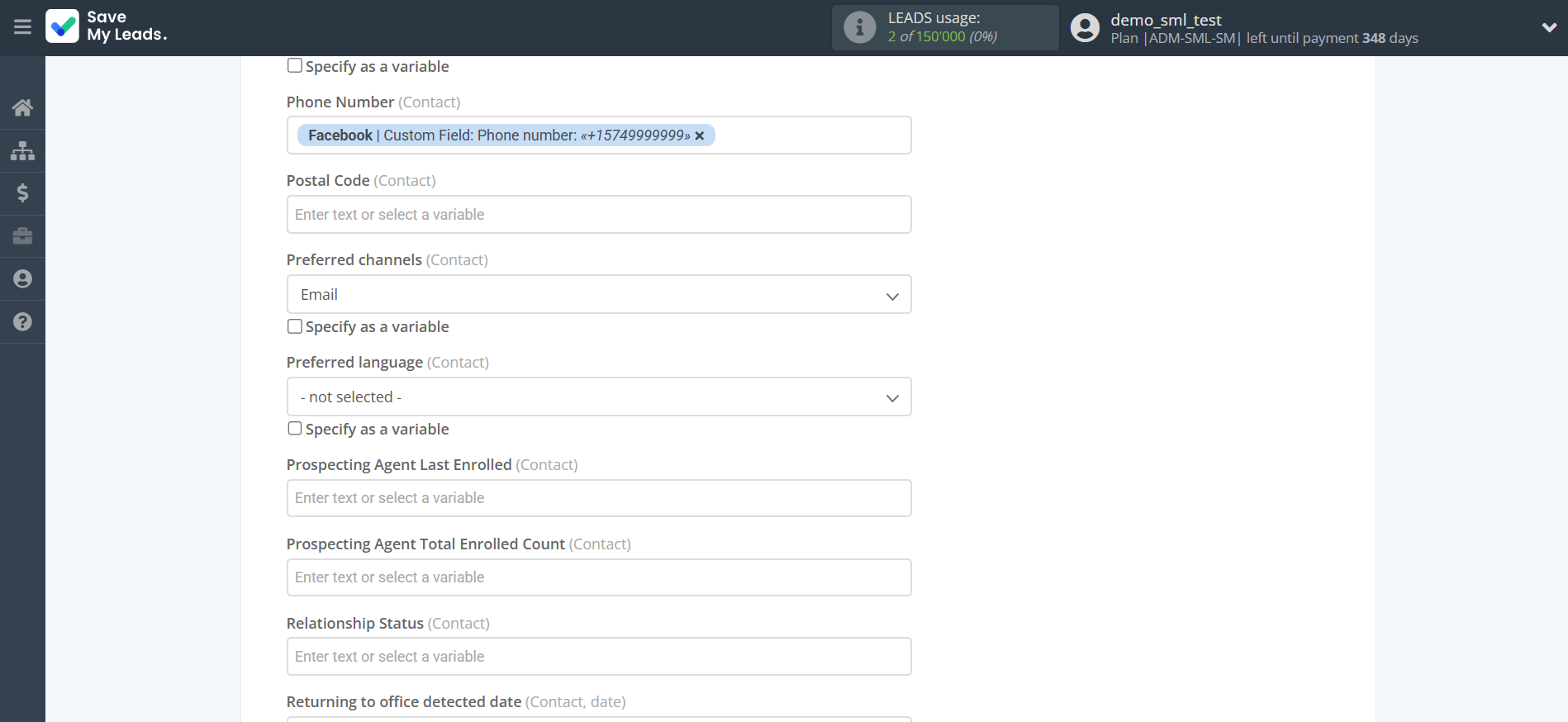Check Specify as a variable under Preferred language
The image size is (1568, 722).
[x=295, y=429]
